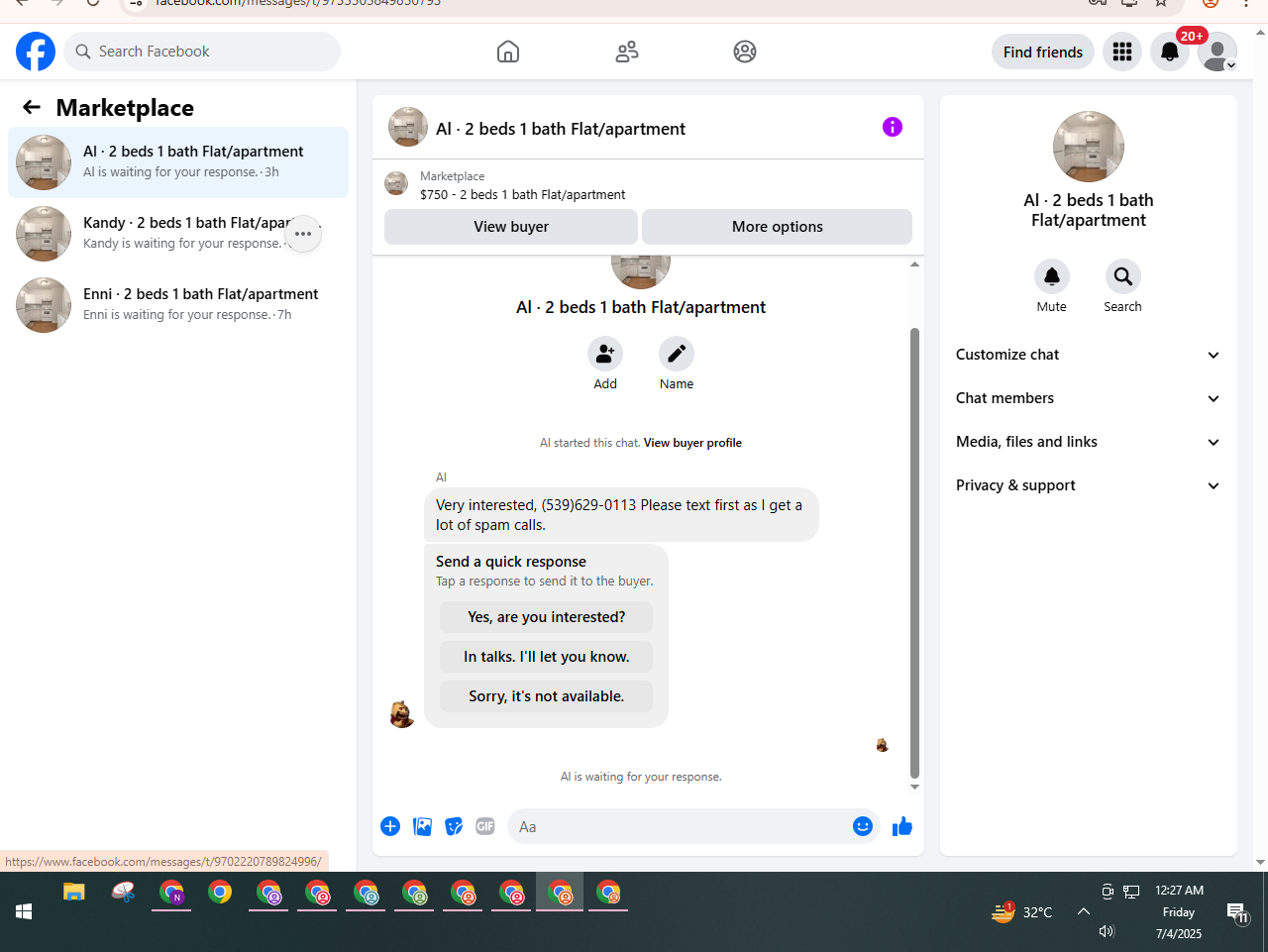Go back using the Marketplace arrow
Screen dimensions: 1268x952
click(32, 107)
